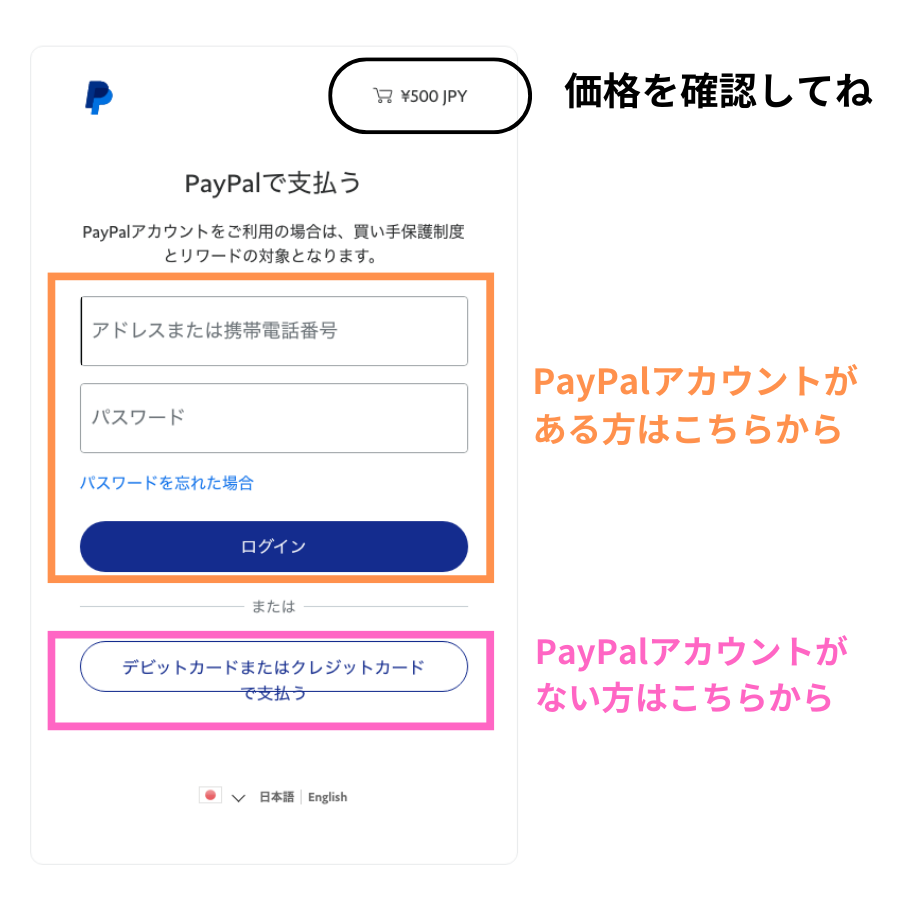Focus the email or mobile number field
This screenshot has width=900, height=900.
click(x=274, y=331)
